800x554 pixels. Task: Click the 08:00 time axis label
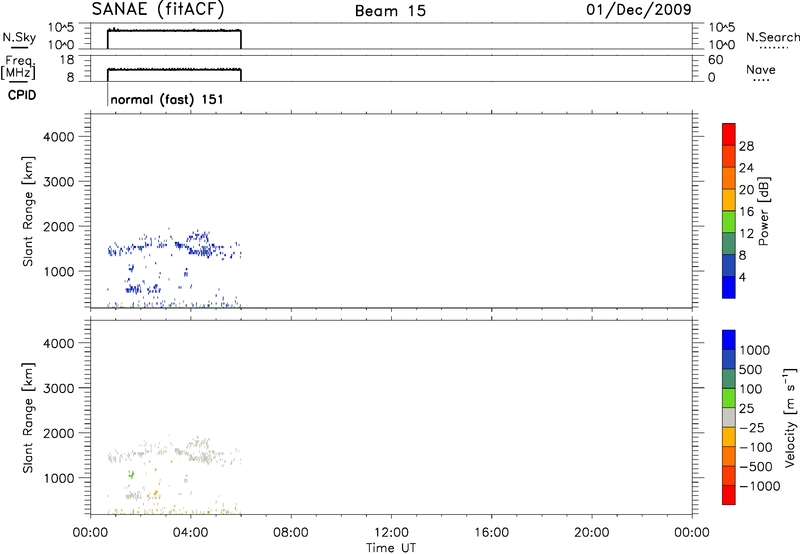[x=291, y=533]
